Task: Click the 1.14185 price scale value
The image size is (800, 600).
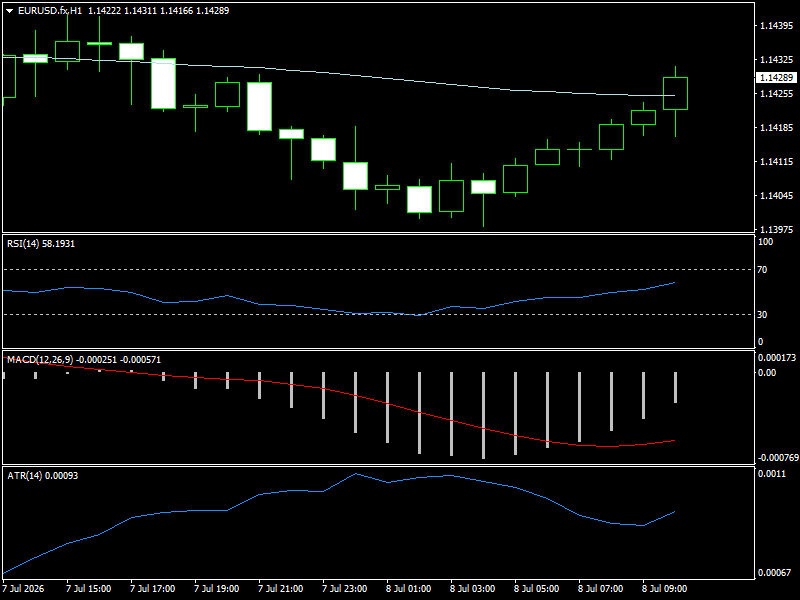Action: (777, 128)
